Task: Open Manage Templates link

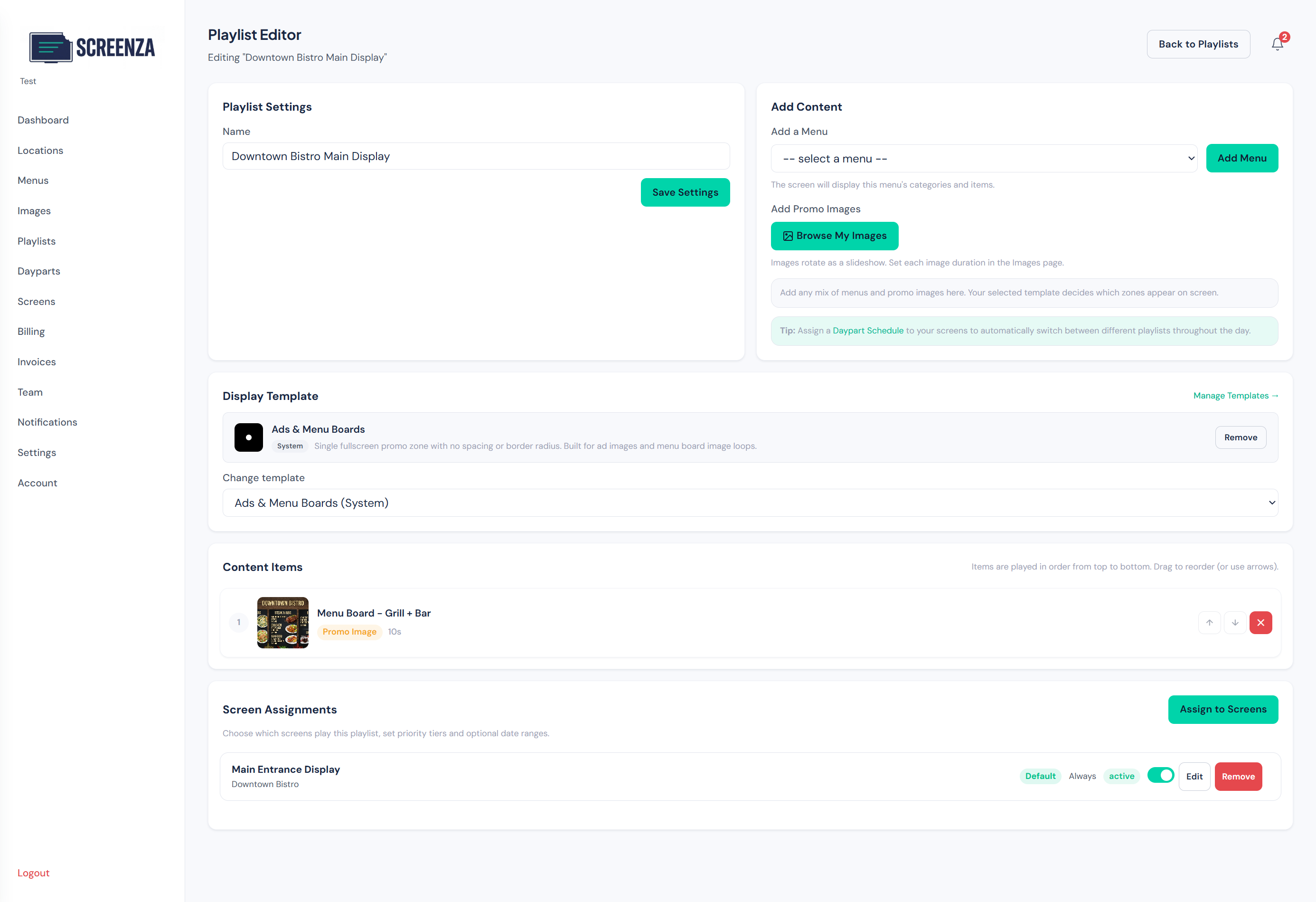Action: (1235, 396)
